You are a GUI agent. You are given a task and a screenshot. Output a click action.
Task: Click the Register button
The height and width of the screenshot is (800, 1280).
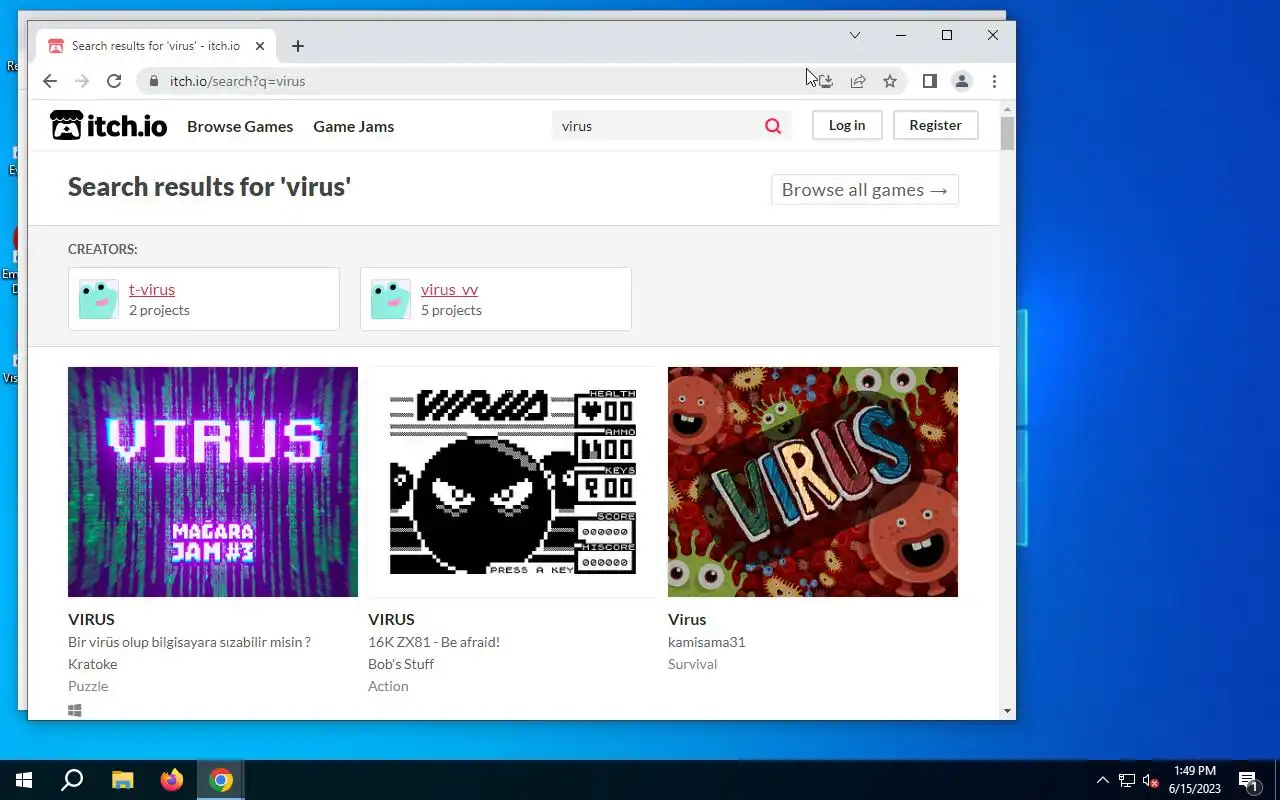coord(936,125)
